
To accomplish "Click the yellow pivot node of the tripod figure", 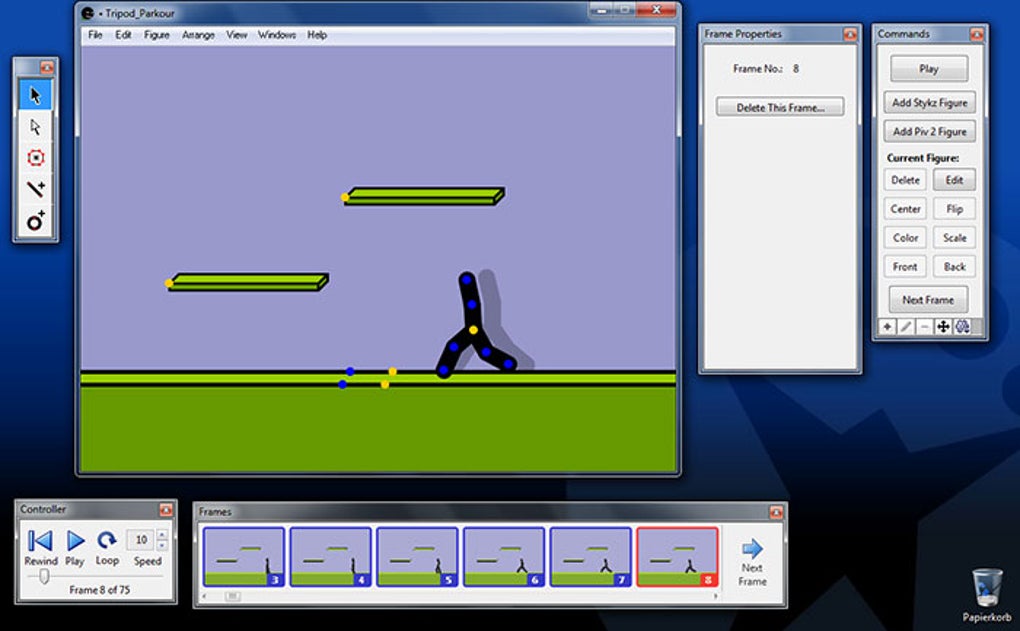I will click(474, 330).
